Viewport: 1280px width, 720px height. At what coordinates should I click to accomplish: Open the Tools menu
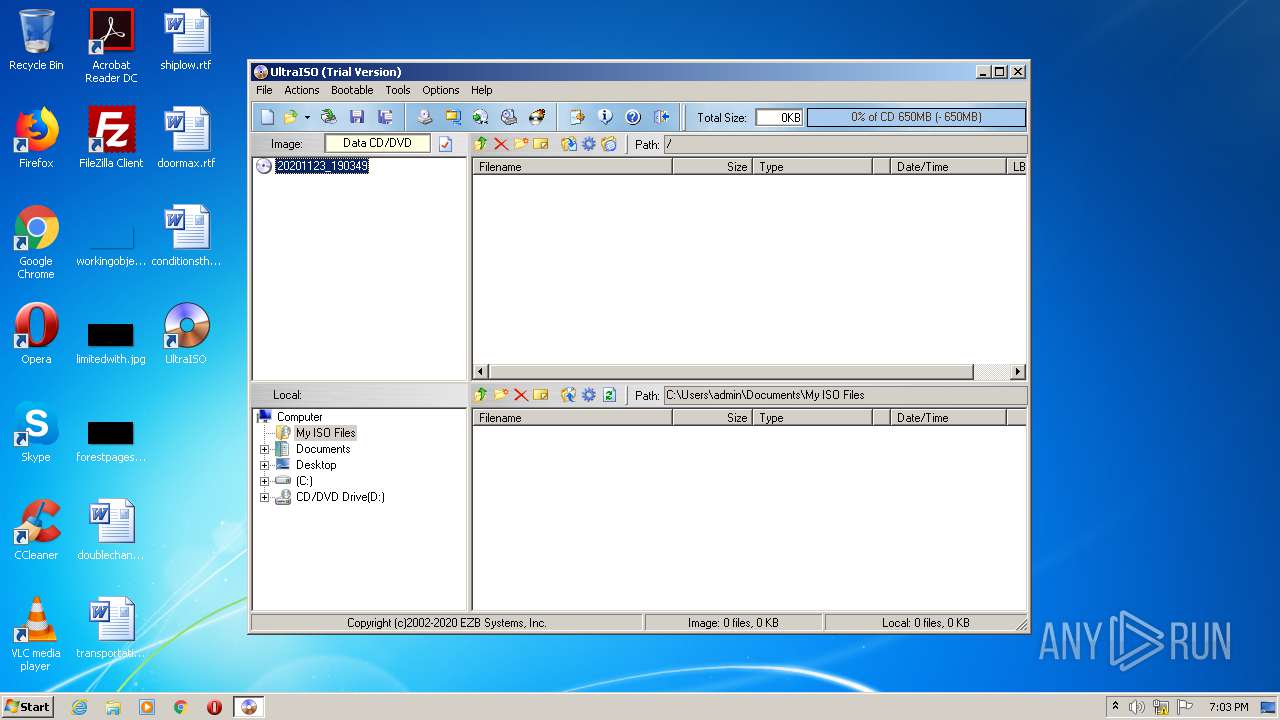tap(398, 90)
